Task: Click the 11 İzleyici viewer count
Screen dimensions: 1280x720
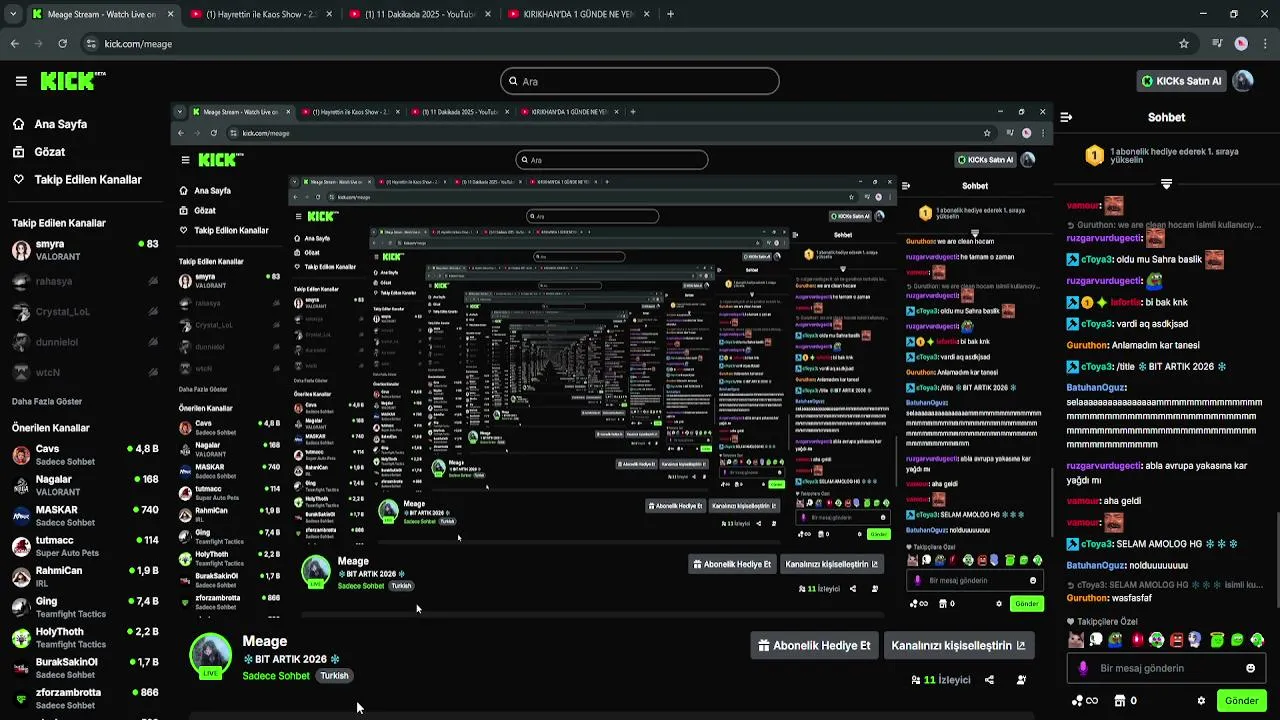Action: pos(941,680)
